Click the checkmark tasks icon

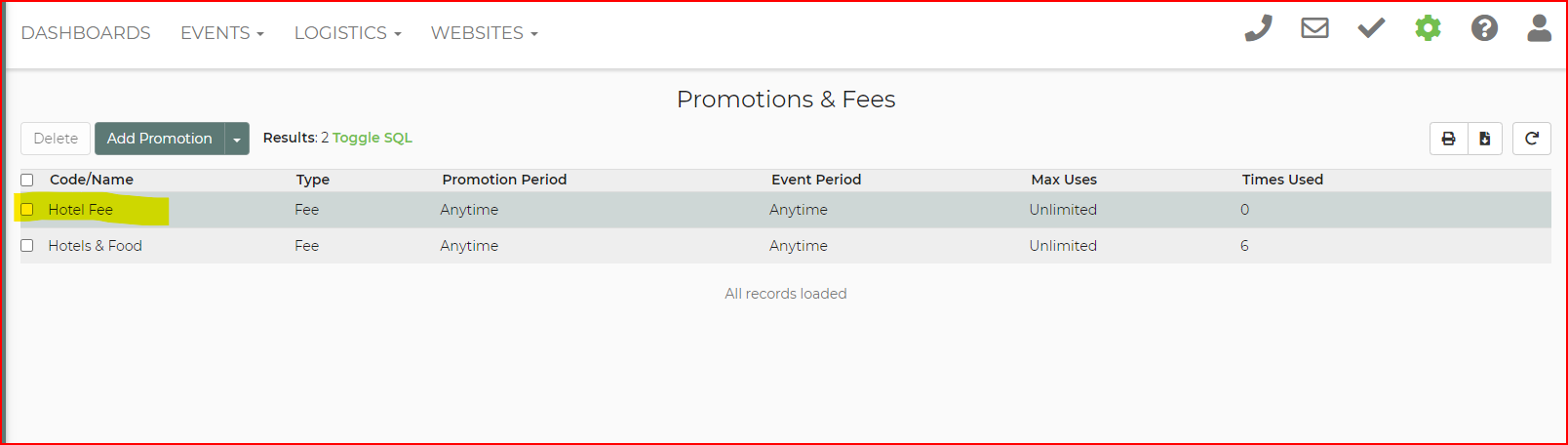pos(1371,28)
